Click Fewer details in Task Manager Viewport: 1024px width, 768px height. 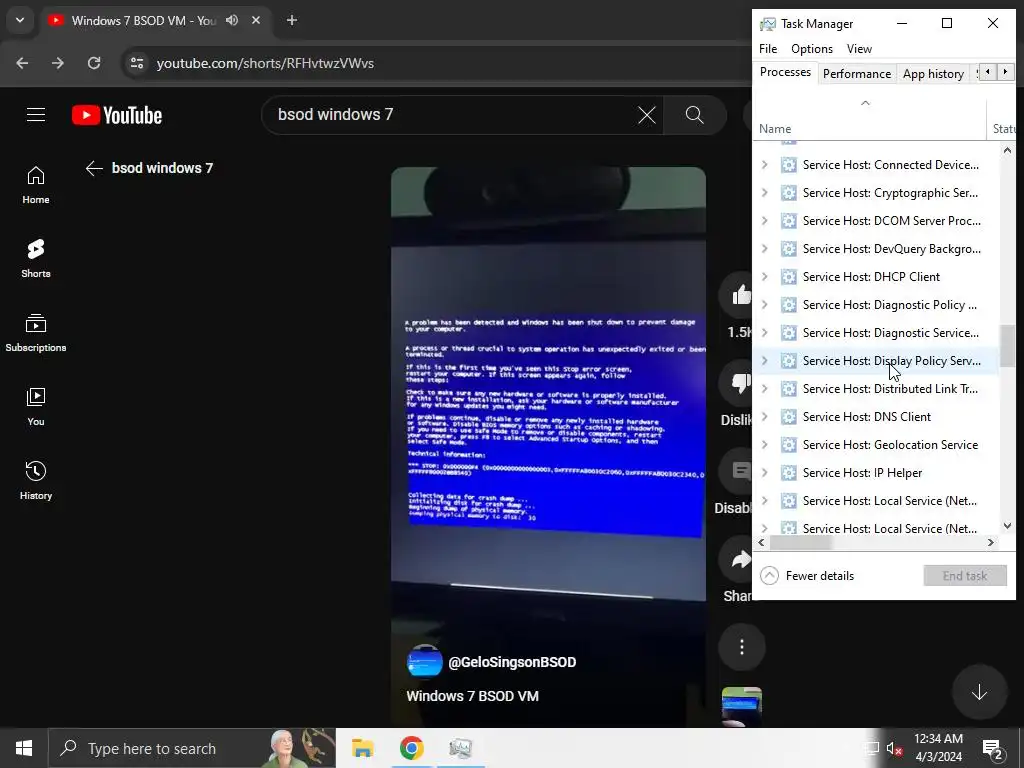[807, 576]
